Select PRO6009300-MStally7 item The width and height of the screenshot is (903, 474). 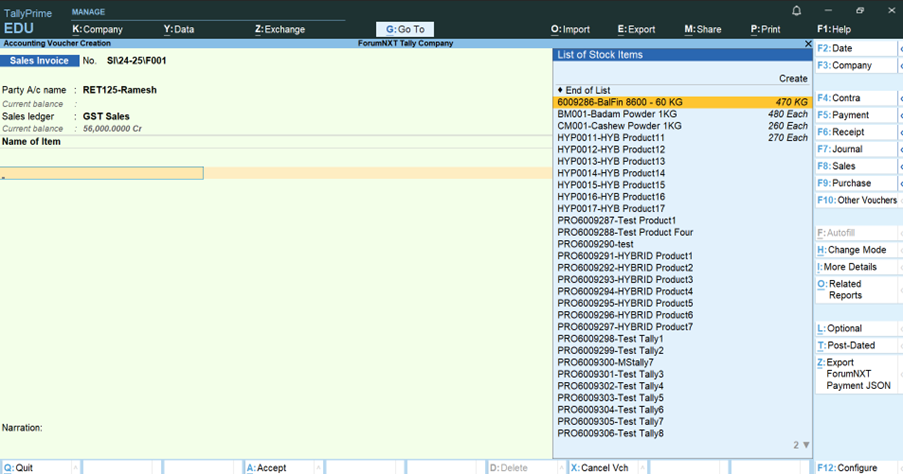(x=682, y=362)
